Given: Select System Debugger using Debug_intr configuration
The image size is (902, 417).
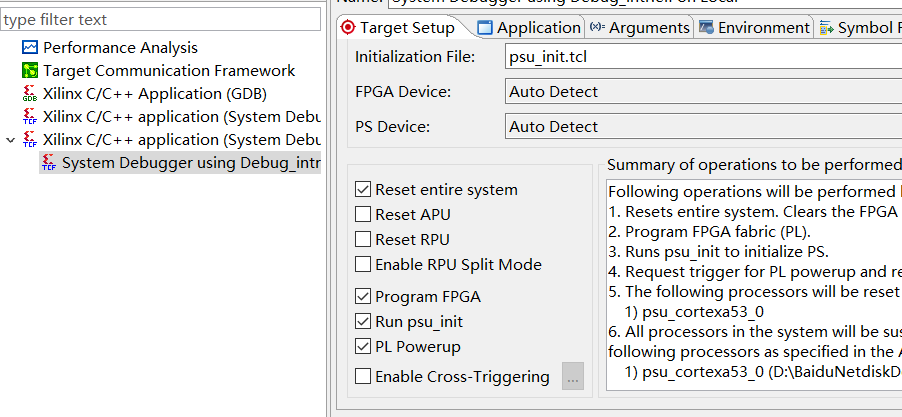Looking at the screenshot, I should click(x=190, y=163).
